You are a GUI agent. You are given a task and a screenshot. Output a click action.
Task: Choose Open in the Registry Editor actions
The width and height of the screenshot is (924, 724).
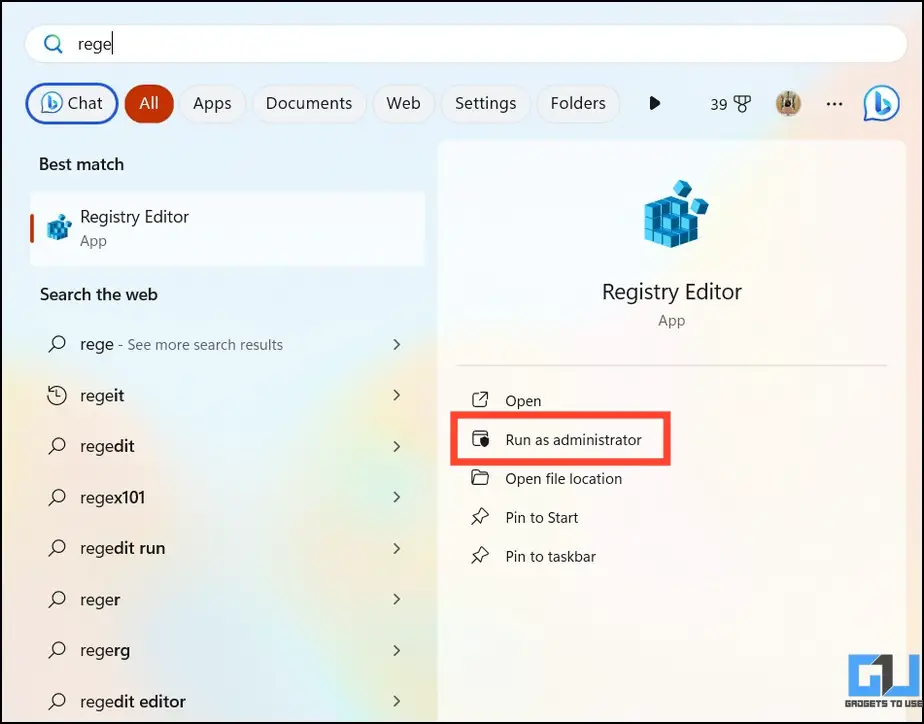[523, 401]
